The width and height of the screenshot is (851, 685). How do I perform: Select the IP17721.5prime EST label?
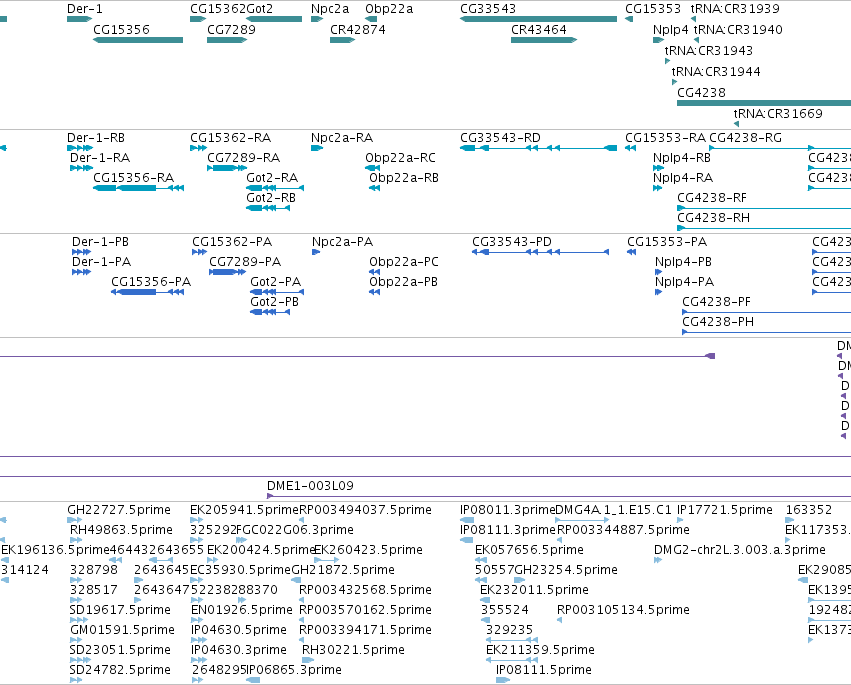725,510
